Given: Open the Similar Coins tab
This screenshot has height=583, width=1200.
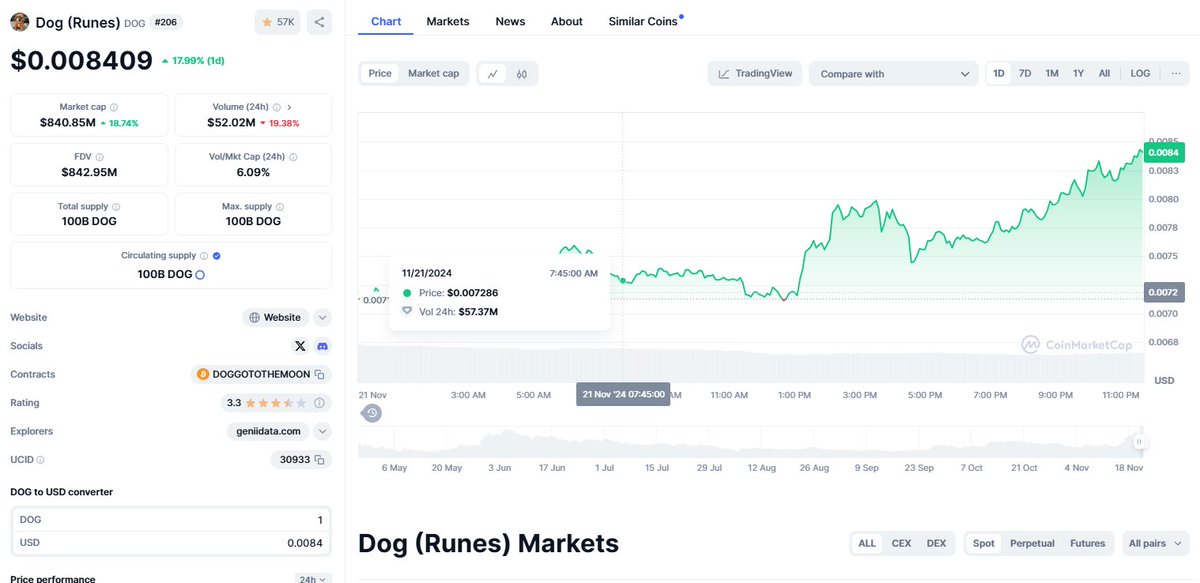Looking at the screenshot, I should tap(644, 21).
